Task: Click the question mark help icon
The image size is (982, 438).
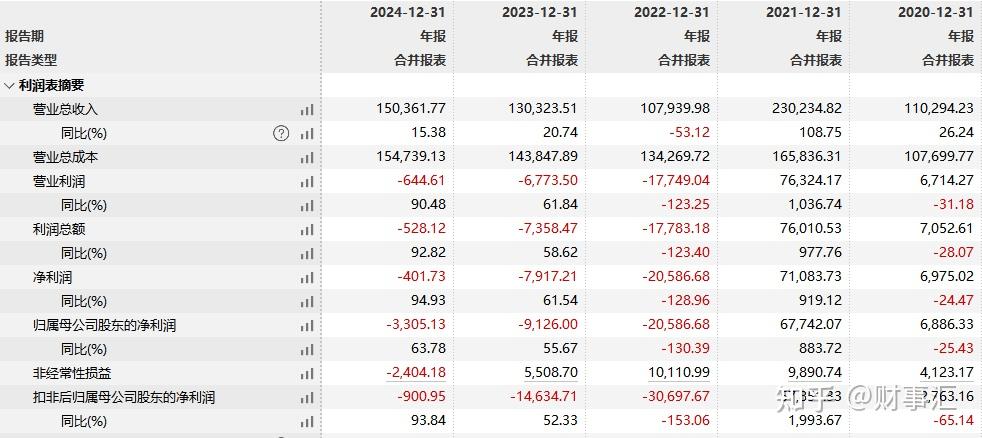Action: [281, 133]
